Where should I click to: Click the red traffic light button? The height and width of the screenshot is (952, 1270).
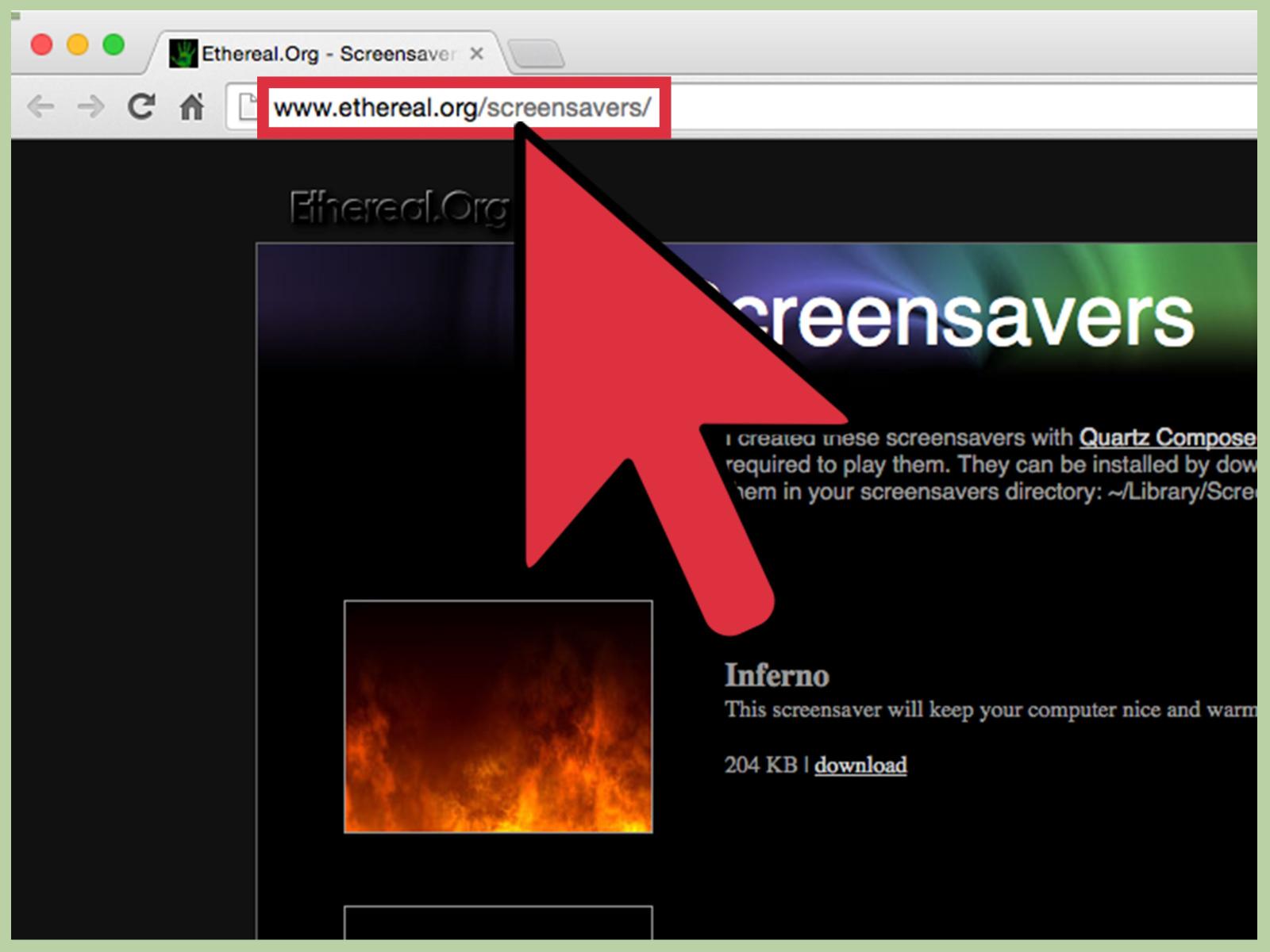[40, 45]
